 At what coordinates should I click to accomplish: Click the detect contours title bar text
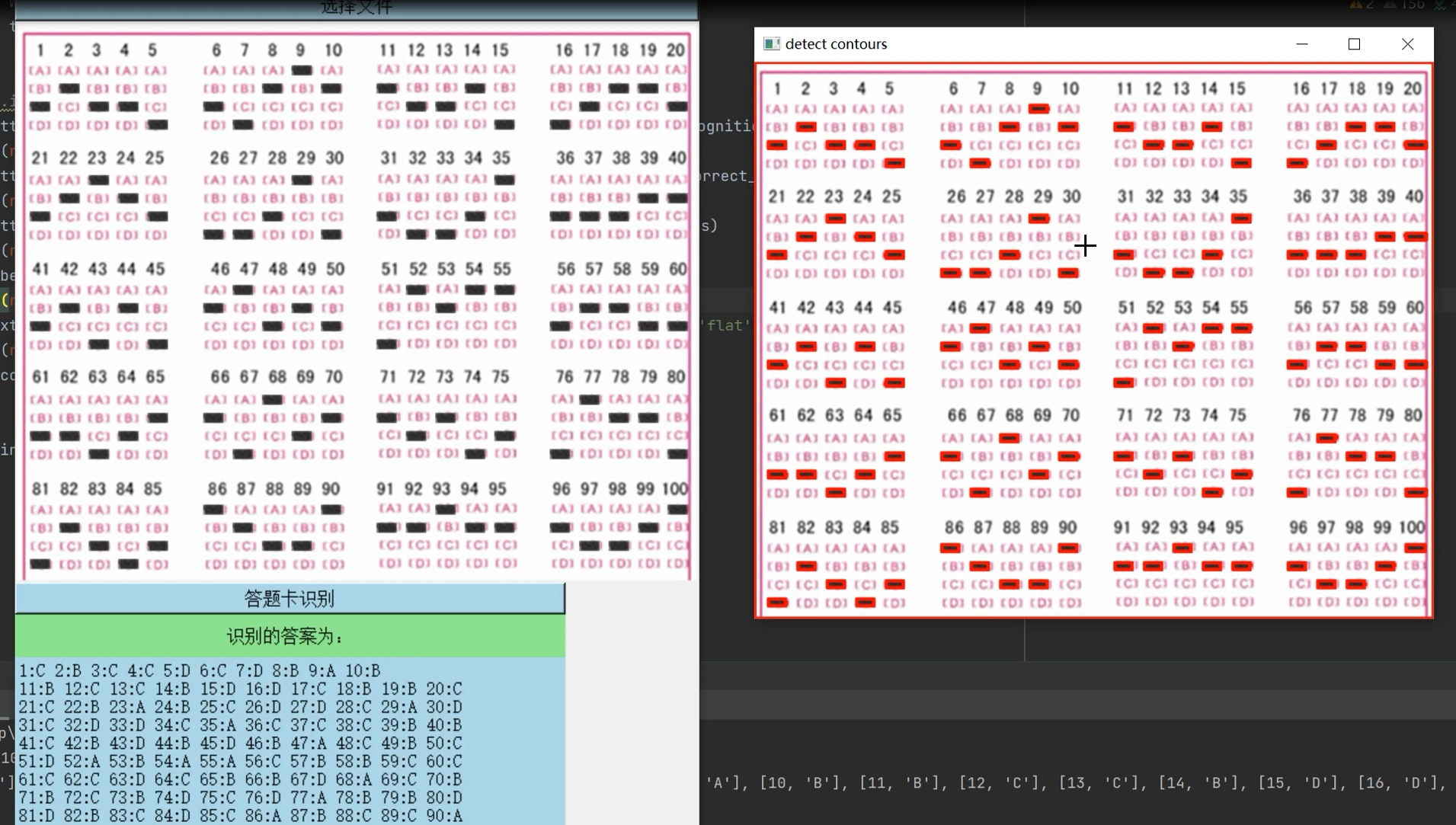point(836,44)
